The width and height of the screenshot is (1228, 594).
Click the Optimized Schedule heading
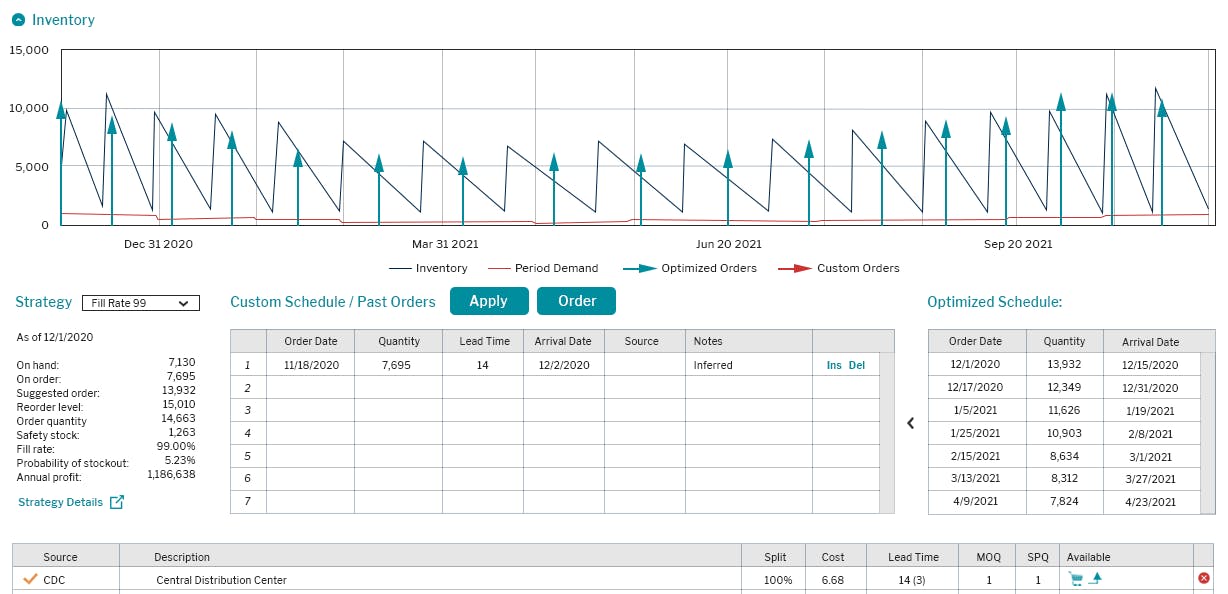pos(994,302)
